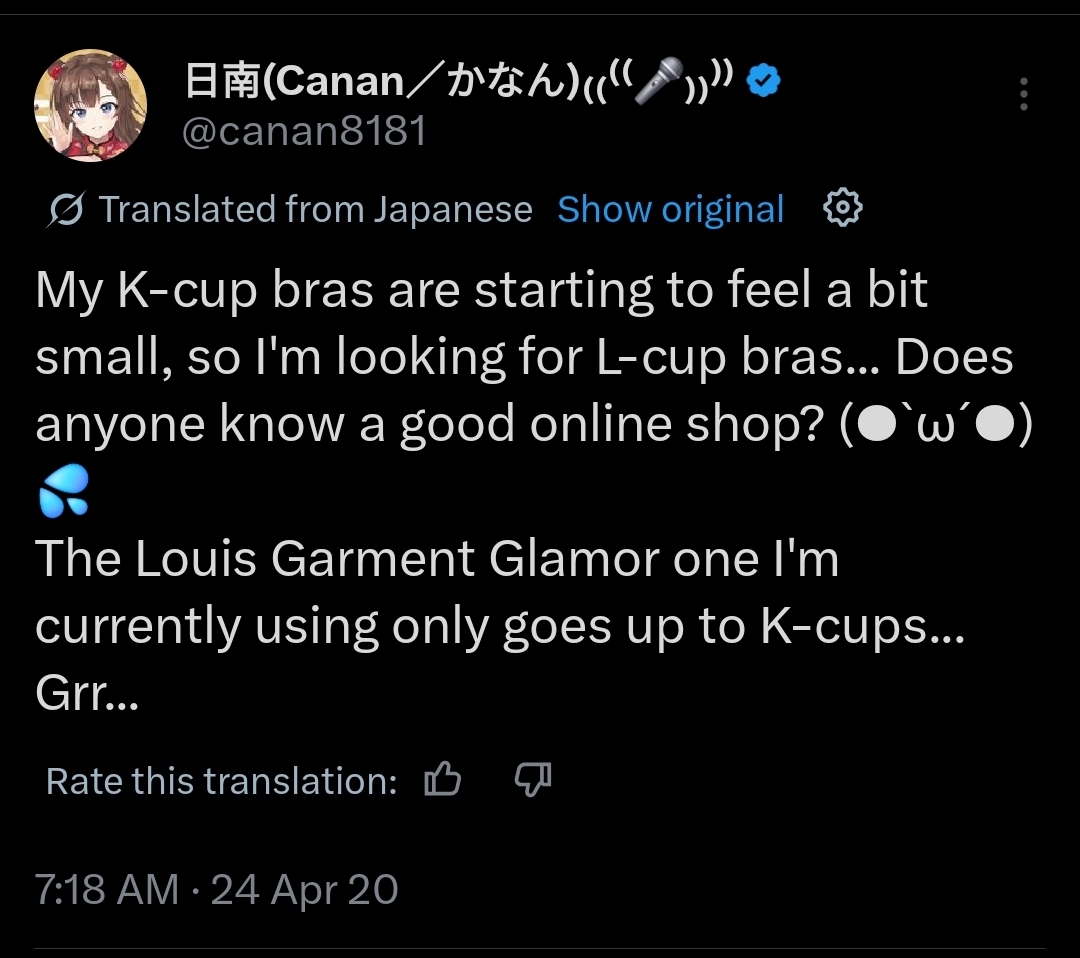1080x958 pixels.
Task: Click the blue verified badge
Action: click(764, 80)
